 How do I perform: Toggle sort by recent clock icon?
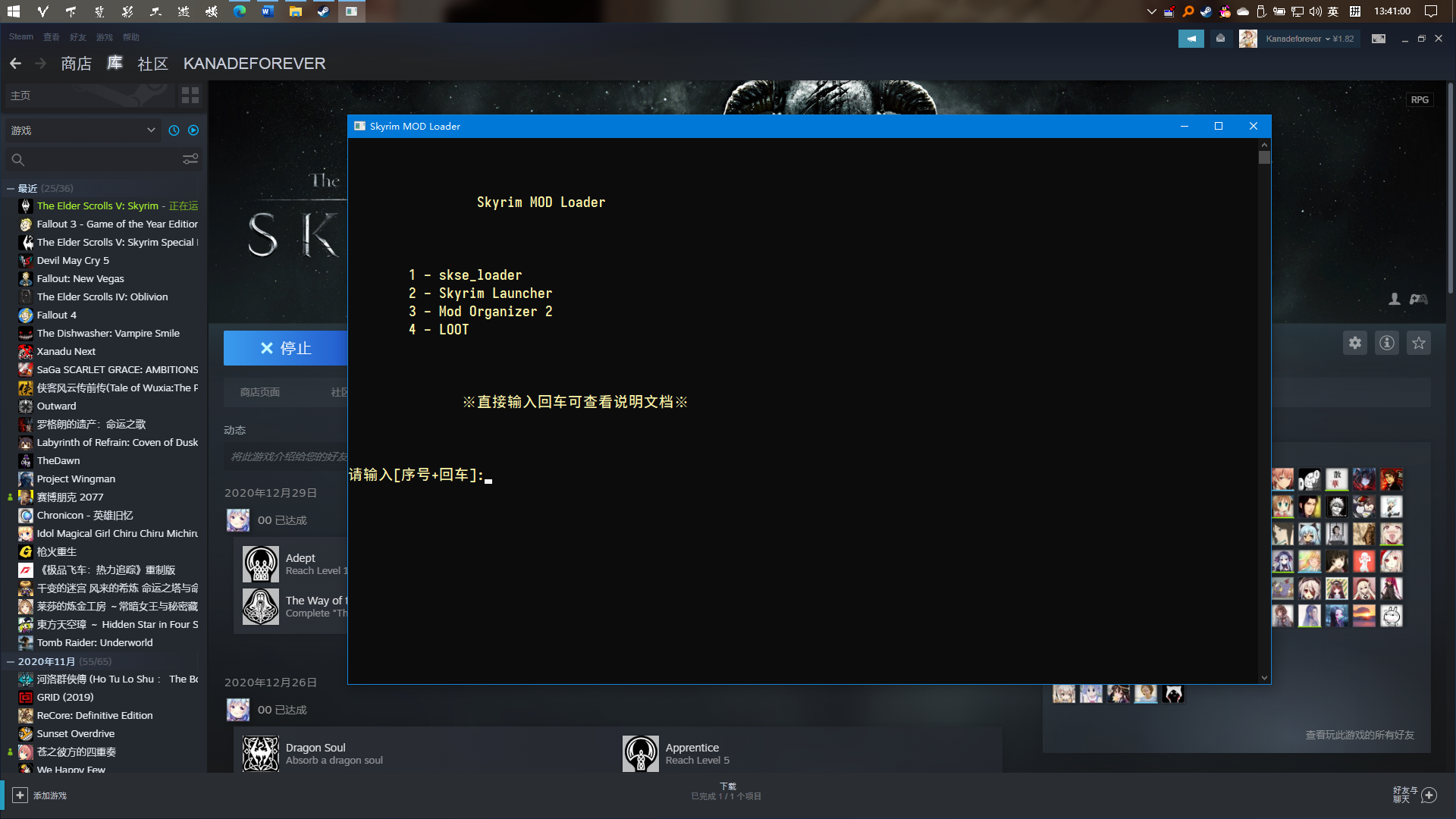point(174,130)
